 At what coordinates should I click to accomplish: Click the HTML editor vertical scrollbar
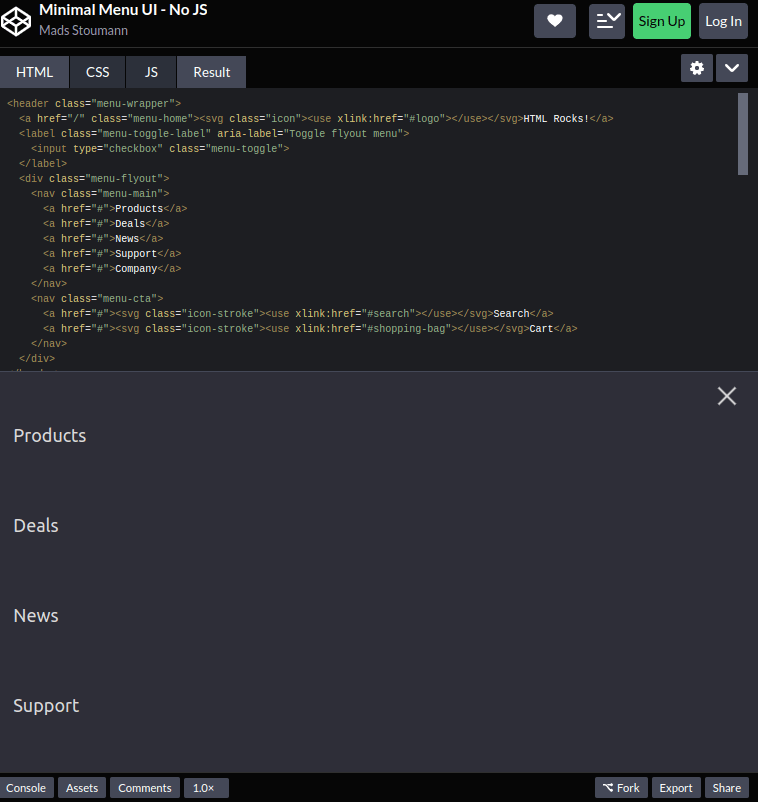743,134
